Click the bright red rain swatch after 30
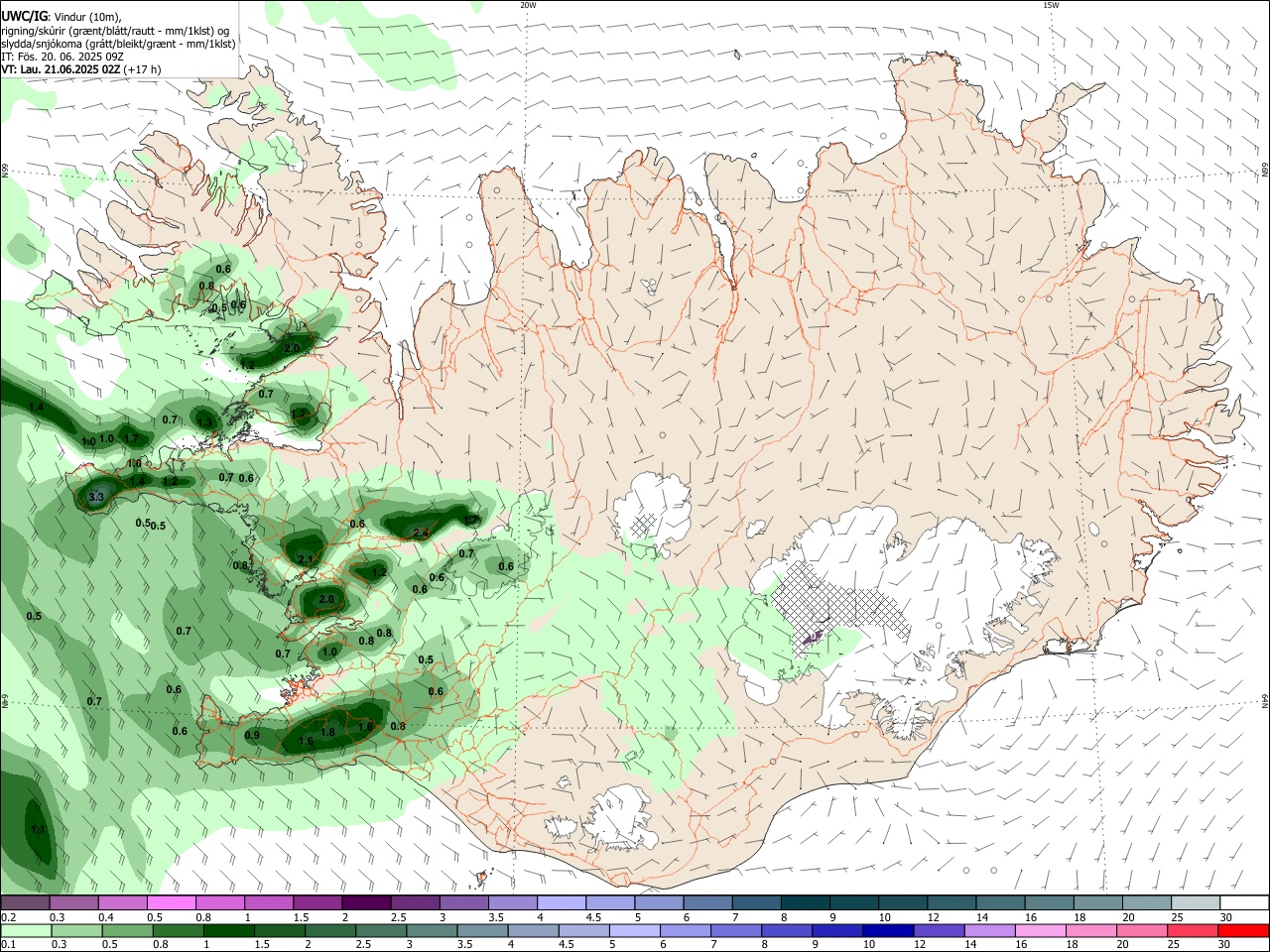Viewport: 1270px width, 952px height. pyautogui.click(x=1242, y=931)
